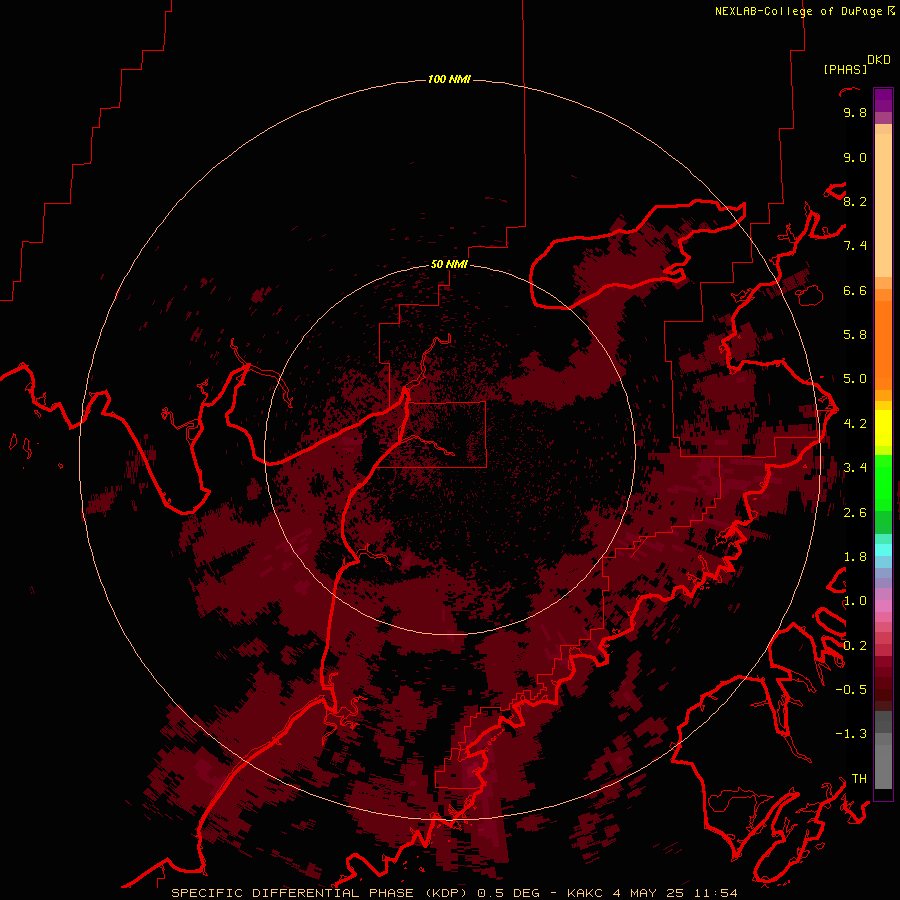The height and width of the screenshot is (900, 900).
Task: Click the 50 NMI range ring label
Action: [x=449, y=264]
